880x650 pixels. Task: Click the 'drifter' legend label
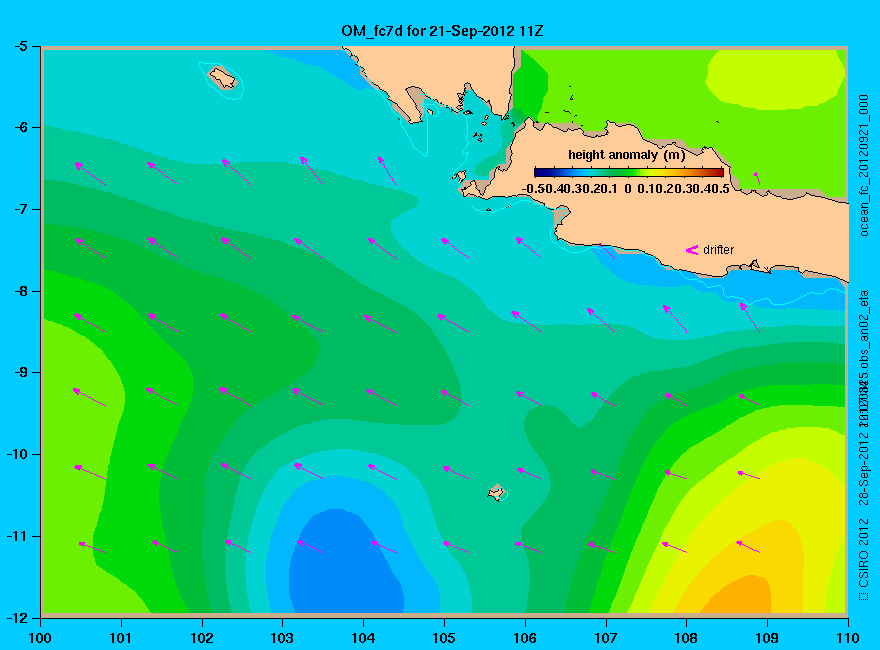[718, 250]
